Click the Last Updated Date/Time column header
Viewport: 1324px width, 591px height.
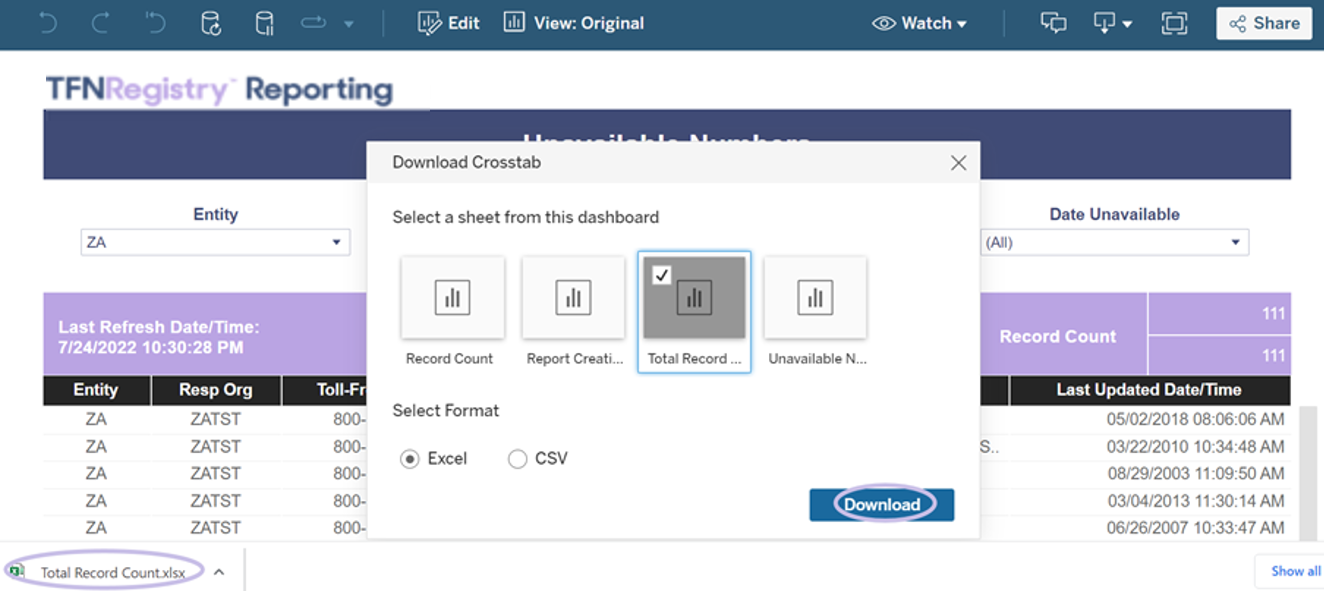(x=1149, y=390)
